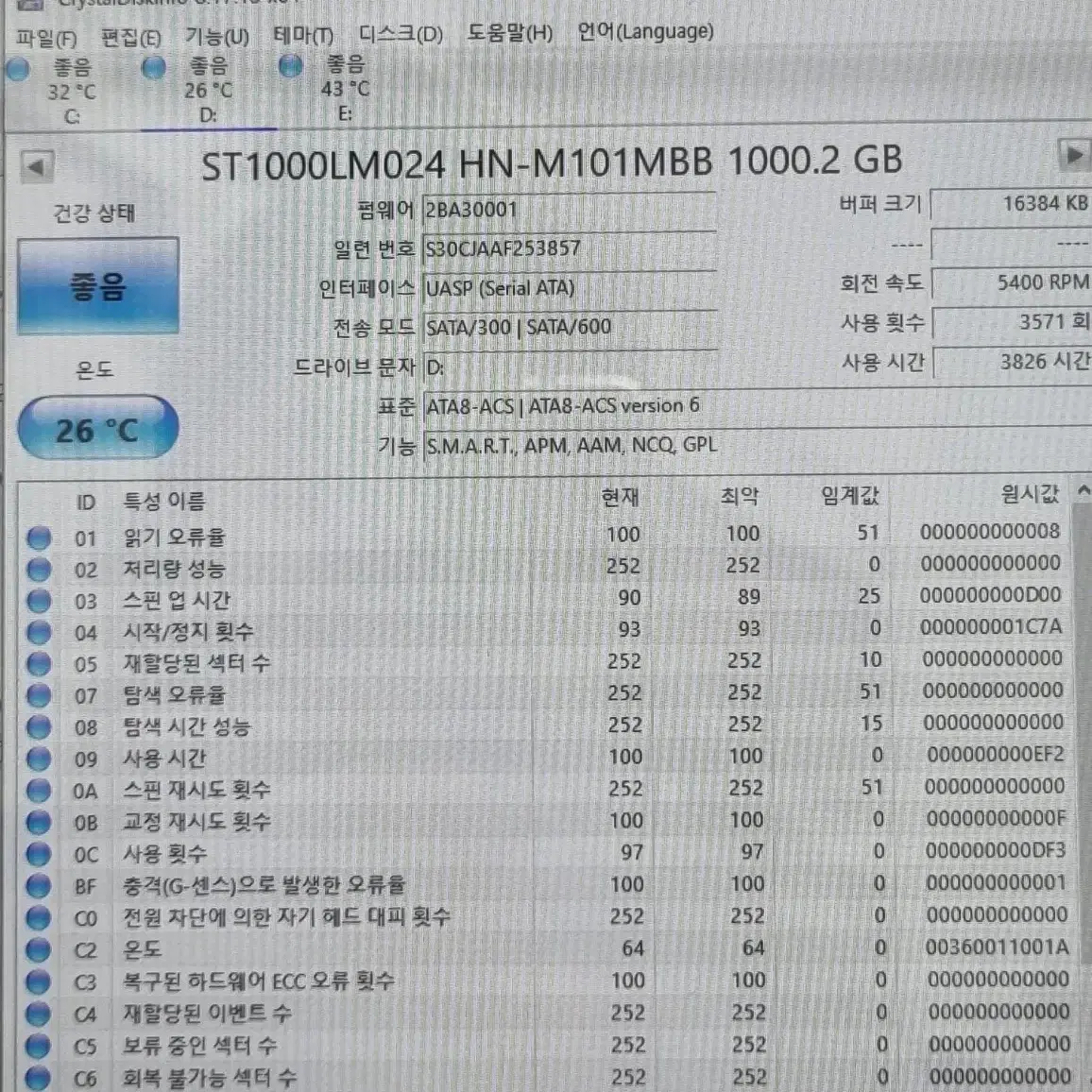1092x1092 pixels.
Task: Click status icon for 02 처리량 성능
Action: (x=39, y=570)
